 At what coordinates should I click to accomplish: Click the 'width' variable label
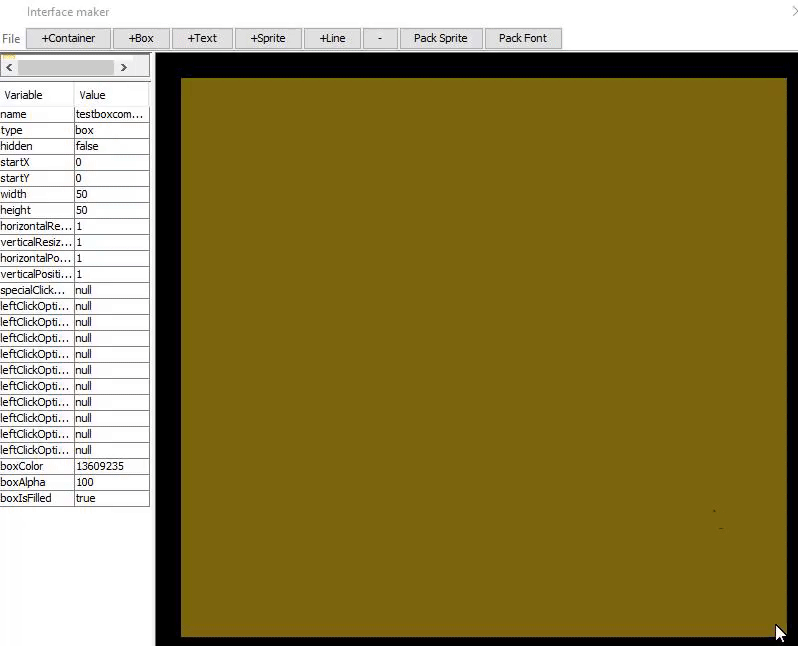(14, 194)
